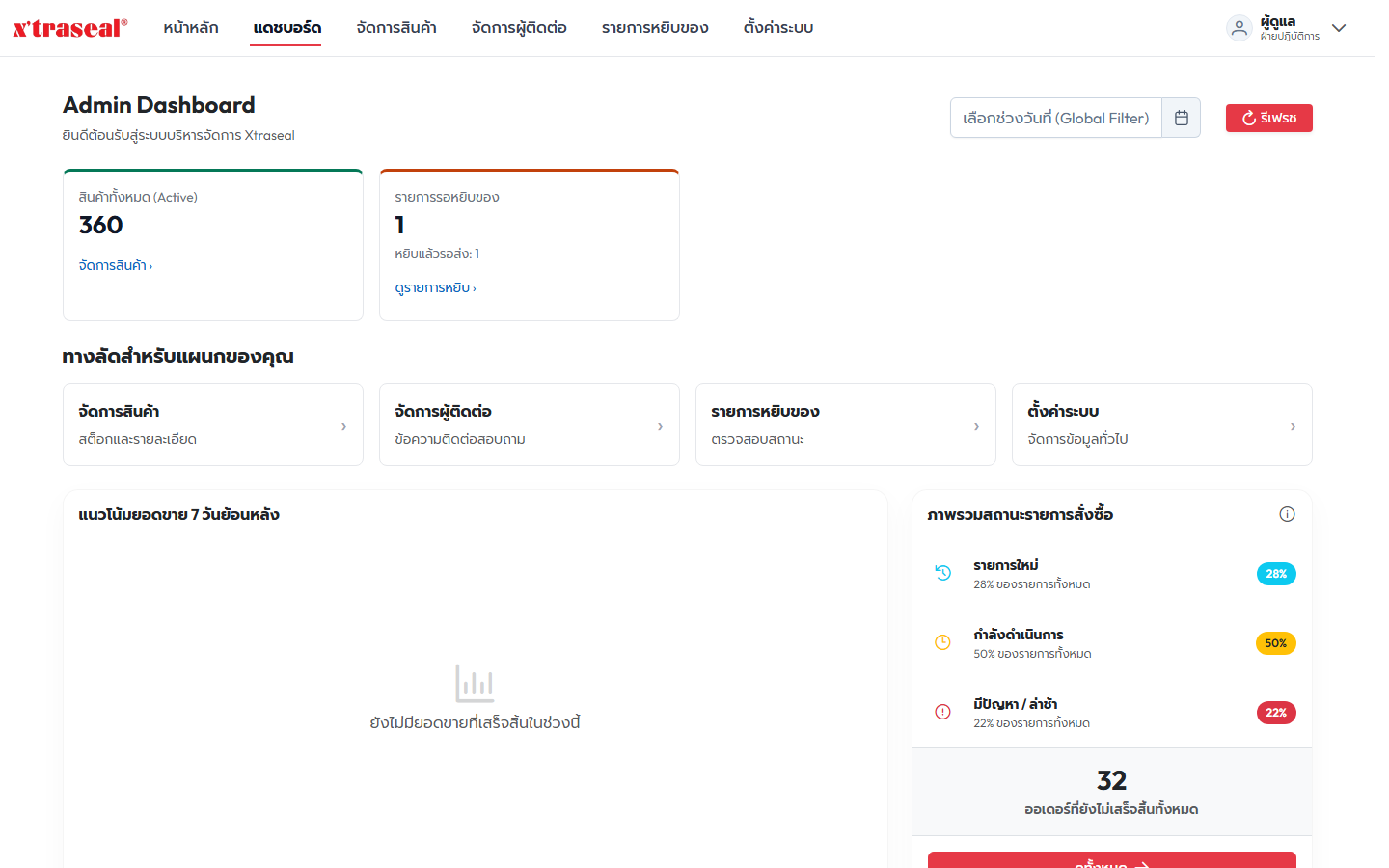Viewport: 1389px width, 868px height.
Task: Open จัดการผู้ติดต่อ in top navigation
Action: (519, 28)
